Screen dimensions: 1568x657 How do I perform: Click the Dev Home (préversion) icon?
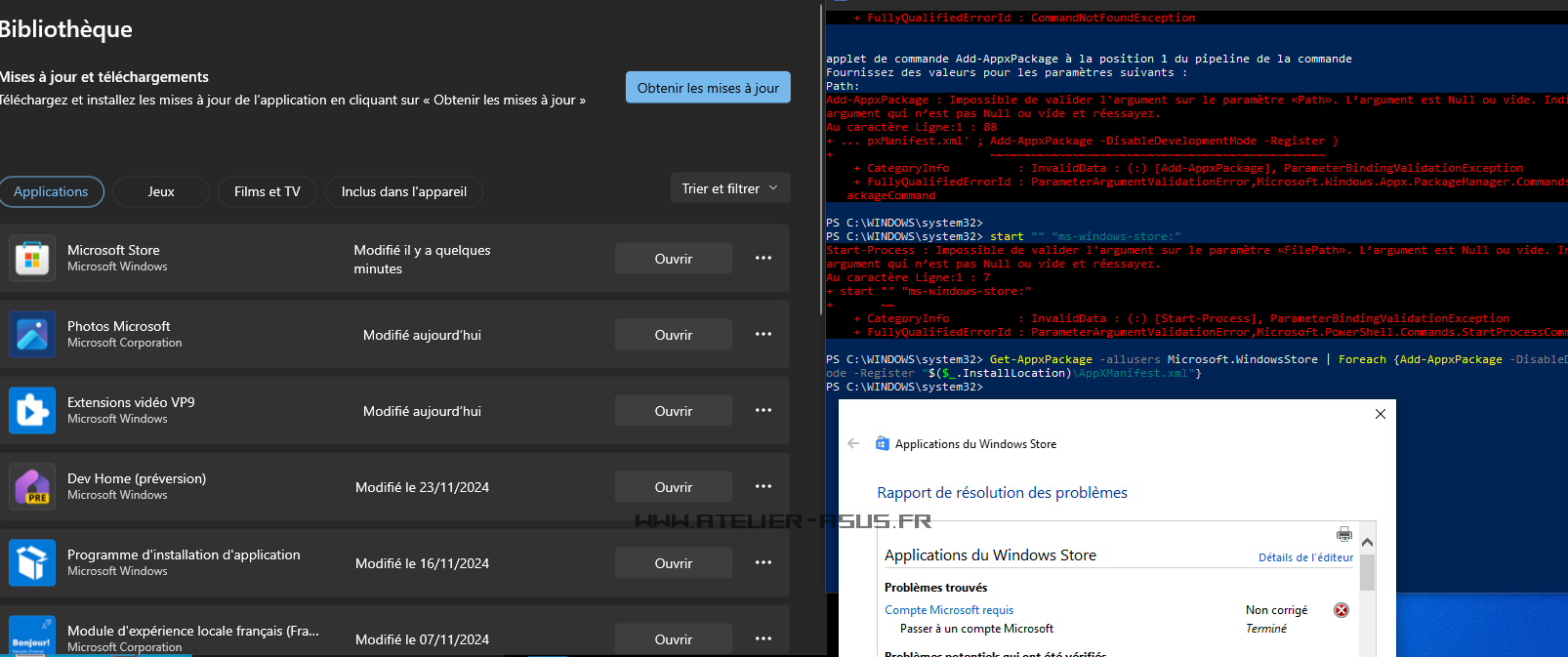coord(32,487)
